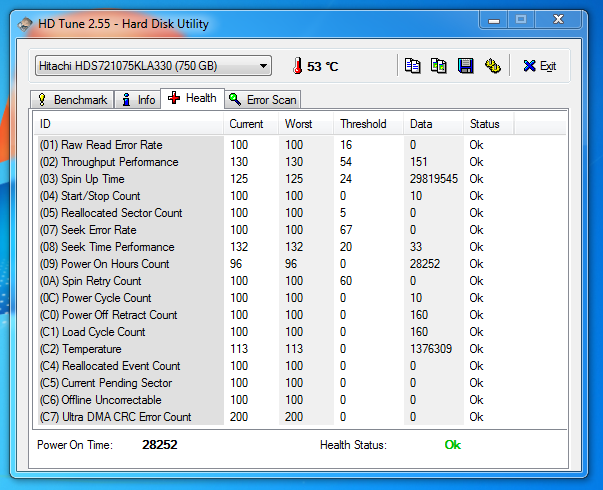Select the (04) Start/Stop Count row

(x=300, y=196)
